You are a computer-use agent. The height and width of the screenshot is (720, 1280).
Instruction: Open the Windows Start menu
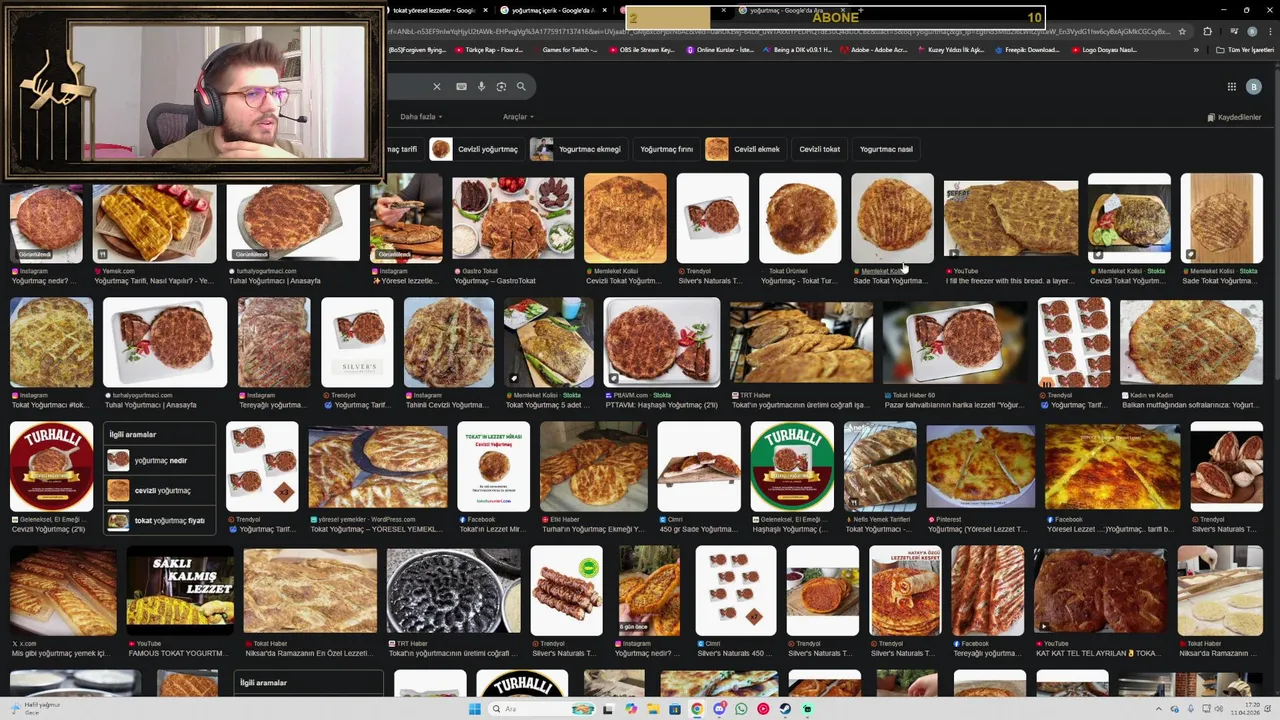(474, 709)
